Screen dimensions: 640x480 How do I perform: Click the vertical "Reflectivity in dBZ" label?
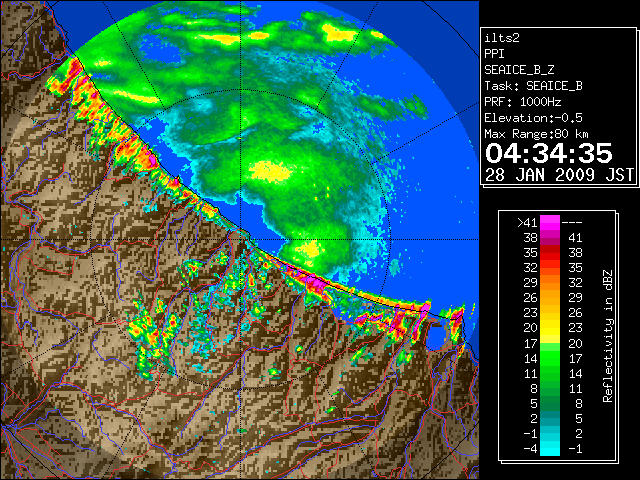(608, 336)
